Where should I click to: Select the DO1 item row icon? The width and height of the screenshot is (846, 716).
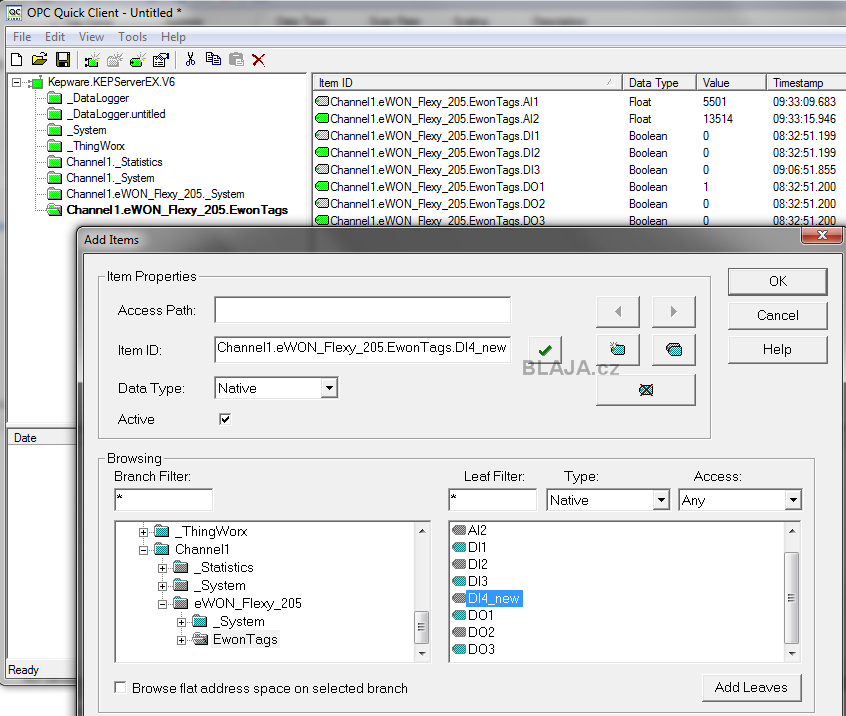pos(322,187)
